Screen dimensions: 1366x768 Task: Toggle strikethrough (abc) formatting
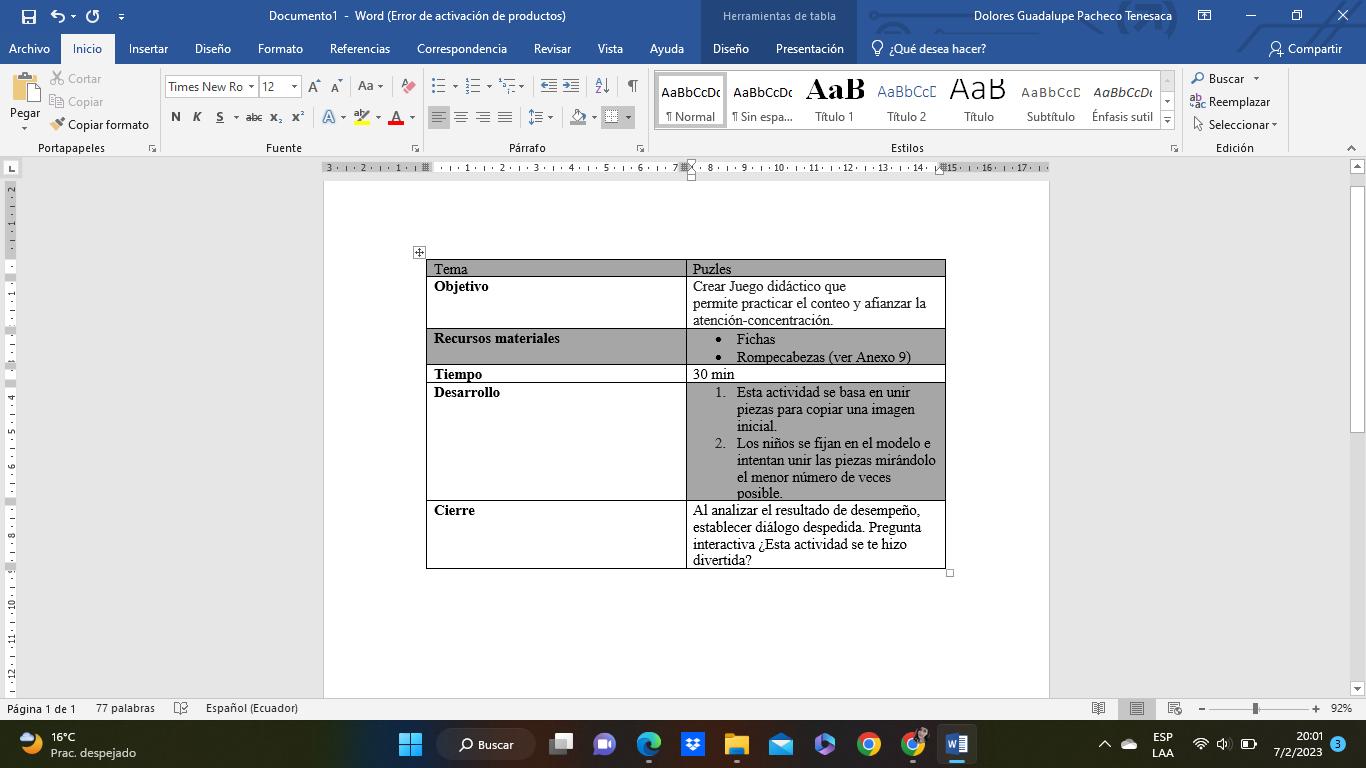point(254,117)
